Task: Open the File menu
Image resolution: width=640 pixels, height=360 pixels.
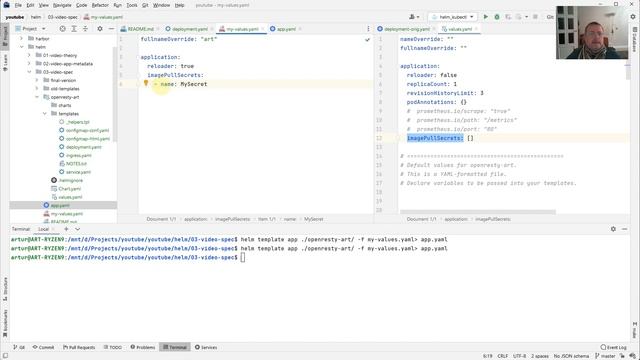Action: [18, 5]
